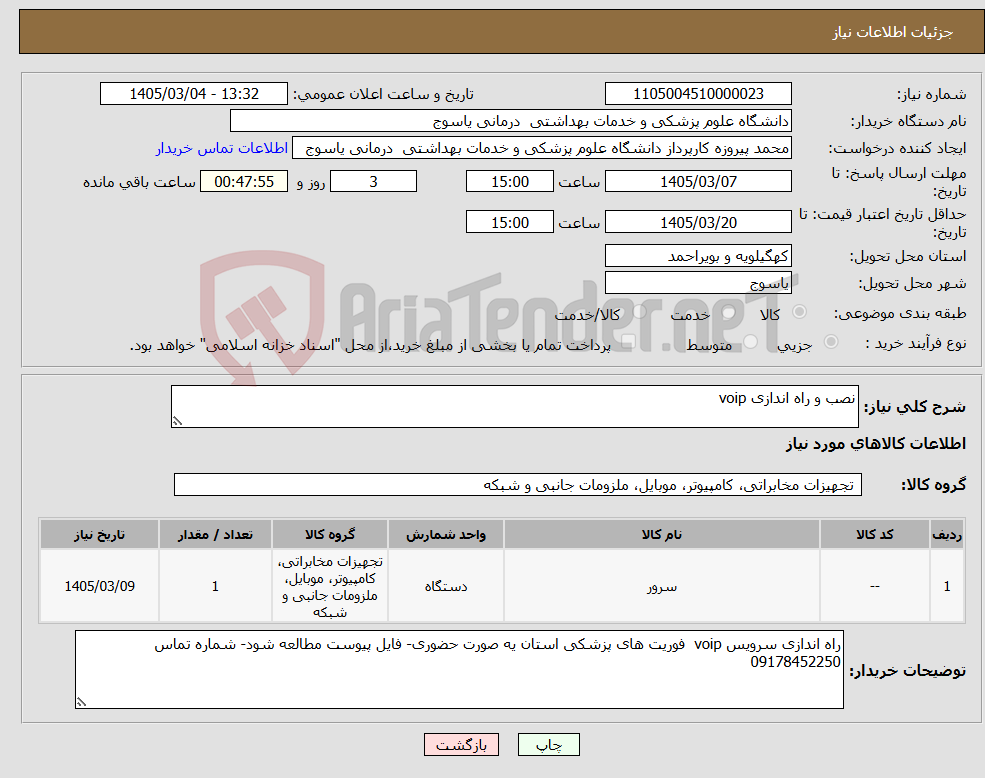Select the خدمت radio button

tap(729, 312)
